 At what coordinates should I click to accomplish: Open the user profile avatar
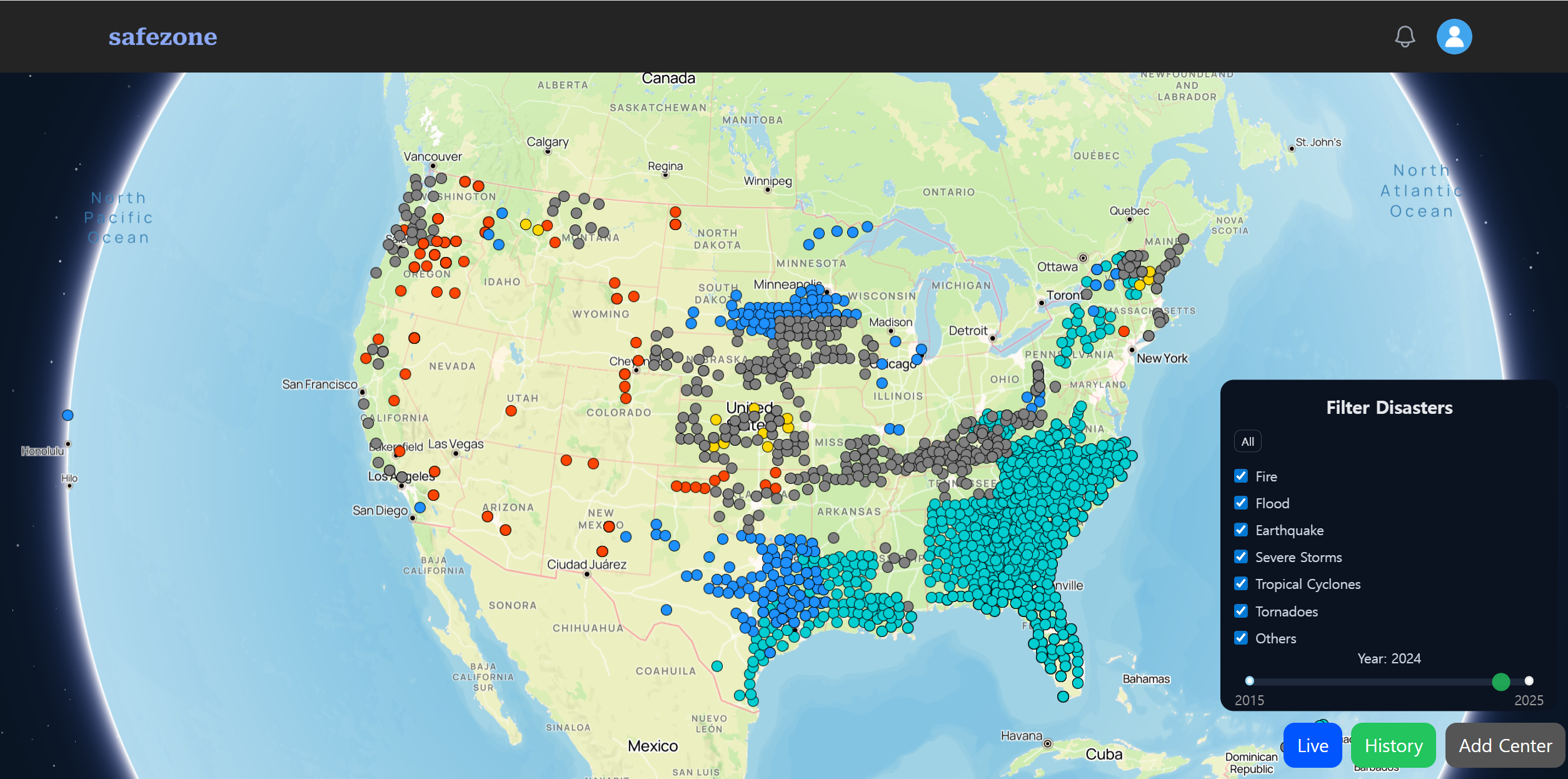[x=1454, y=37]
